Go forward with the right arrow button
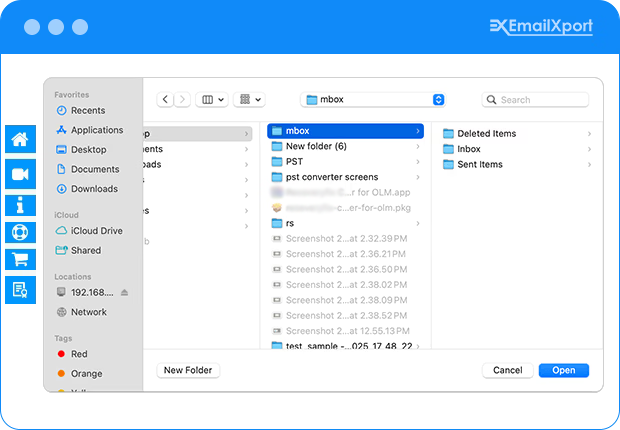 tap(182, 99)
